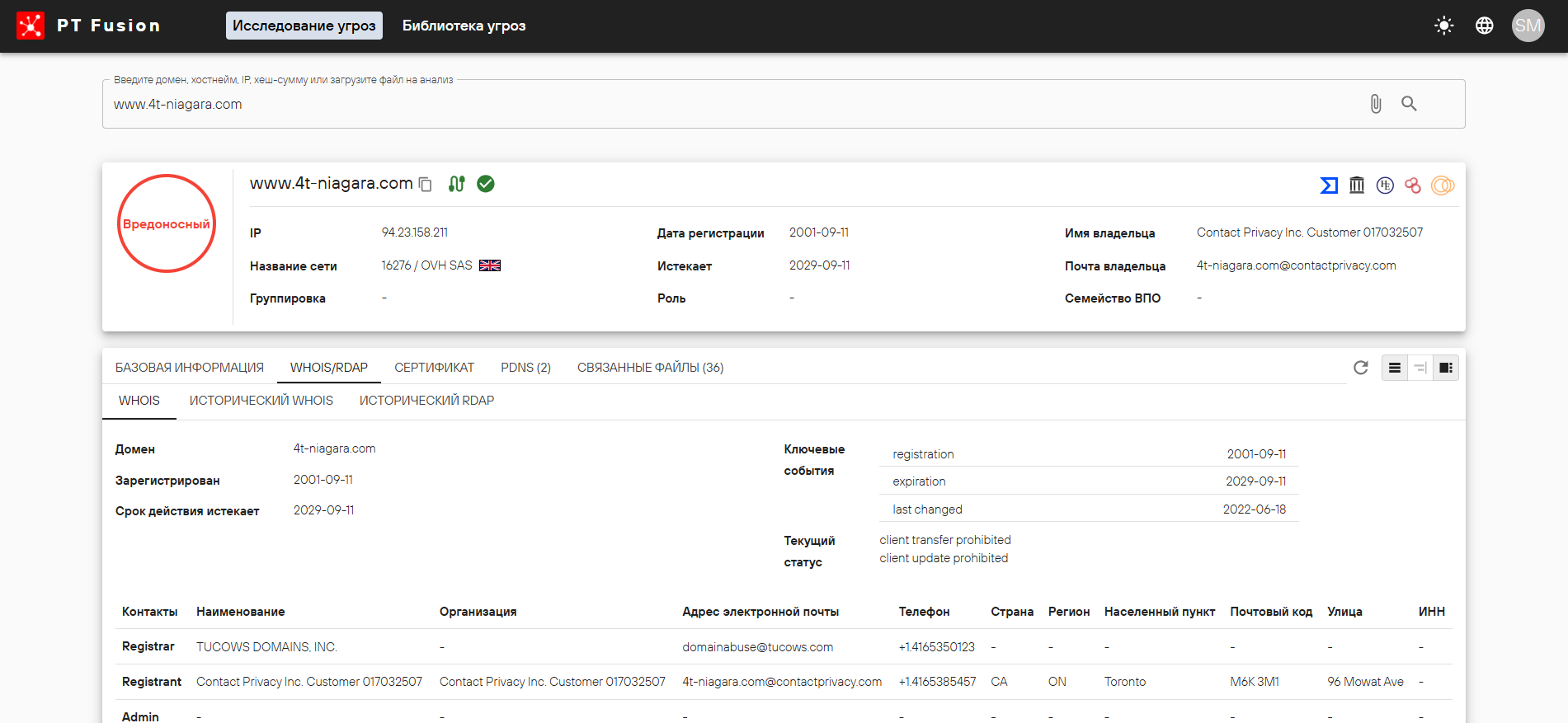Click the paperclip to attach a file
This screenshot has width=1568, height=723.
click(x=1375, y=104)
